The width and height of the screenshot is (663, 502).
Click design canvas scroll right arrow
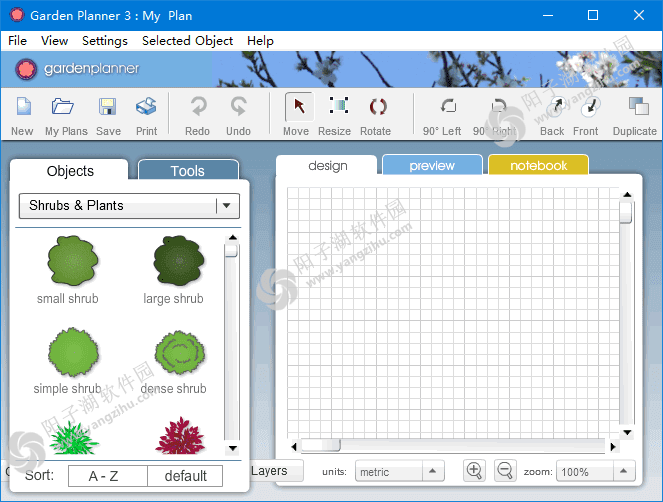(613, 446)
